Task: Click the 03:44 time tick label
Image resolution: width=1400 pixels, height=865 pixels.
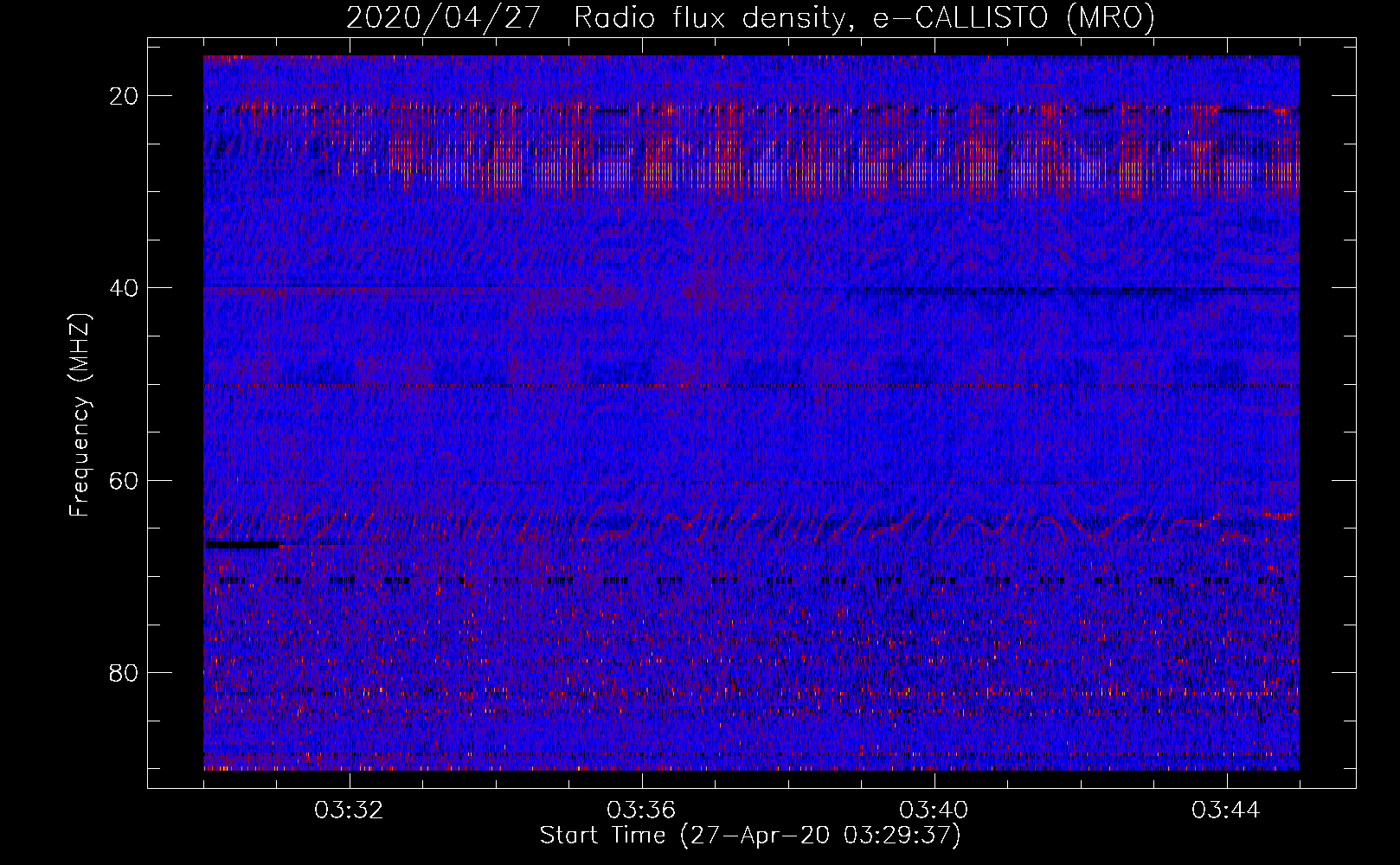Action: pyautogui.click(x=1226, y=811)
